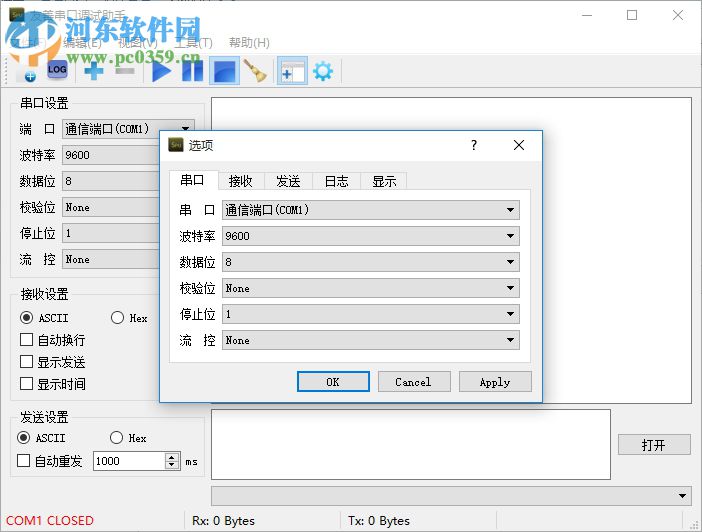This screenshot has width=702, height=532.
Task: Expand the dialog 波特率 dropdown
Action: 371,236
